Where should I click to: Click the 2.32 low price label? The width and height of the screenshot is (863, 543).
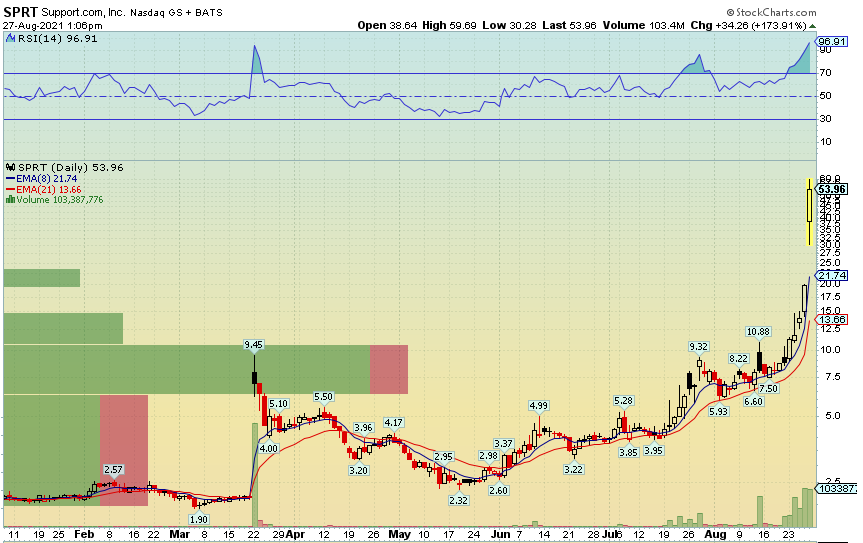(x=458, y=500)
